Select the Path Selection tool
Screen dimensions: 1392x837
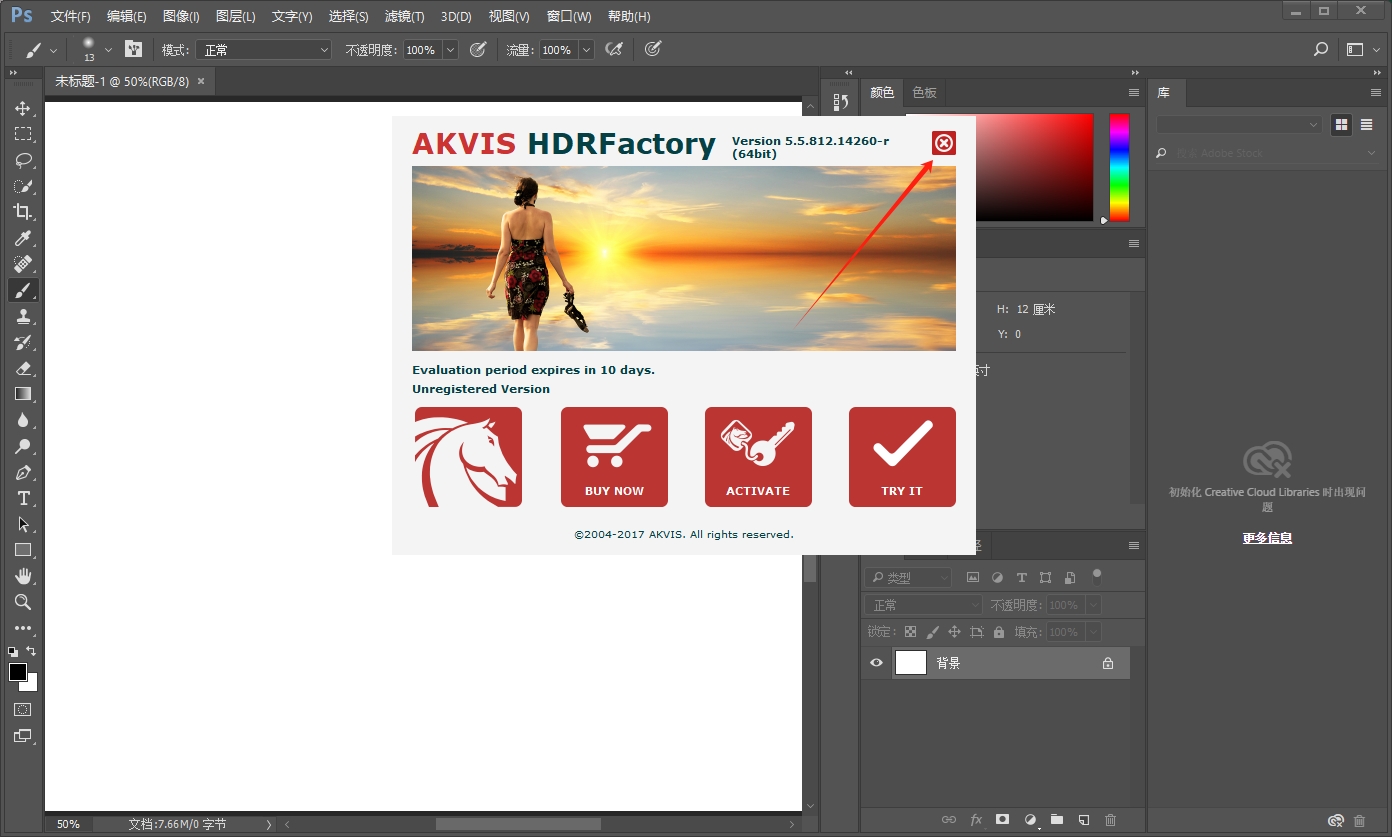point(23,524)
